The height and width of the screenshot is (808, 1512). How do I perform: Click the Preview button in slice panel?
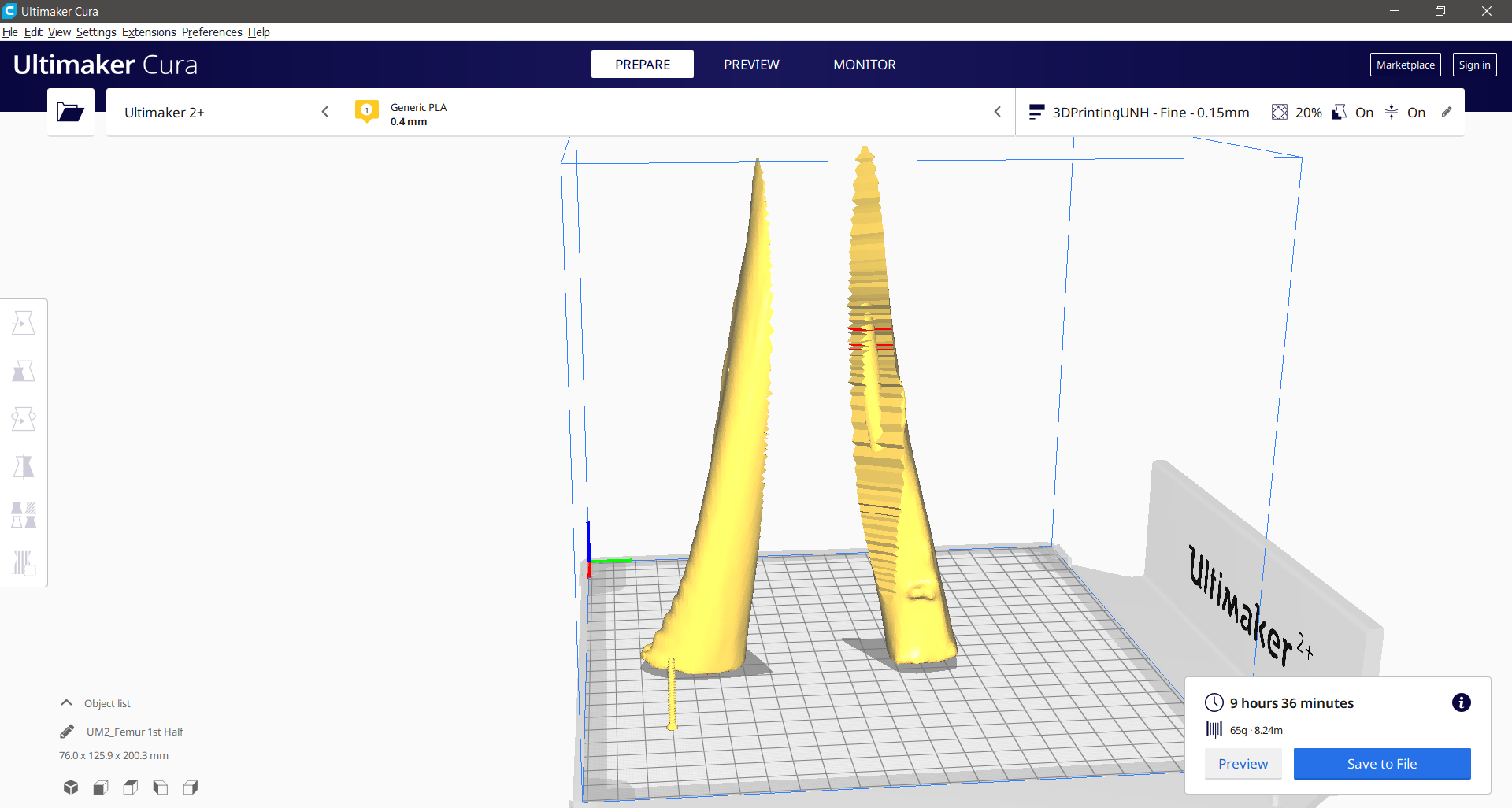click(1243, 763)
